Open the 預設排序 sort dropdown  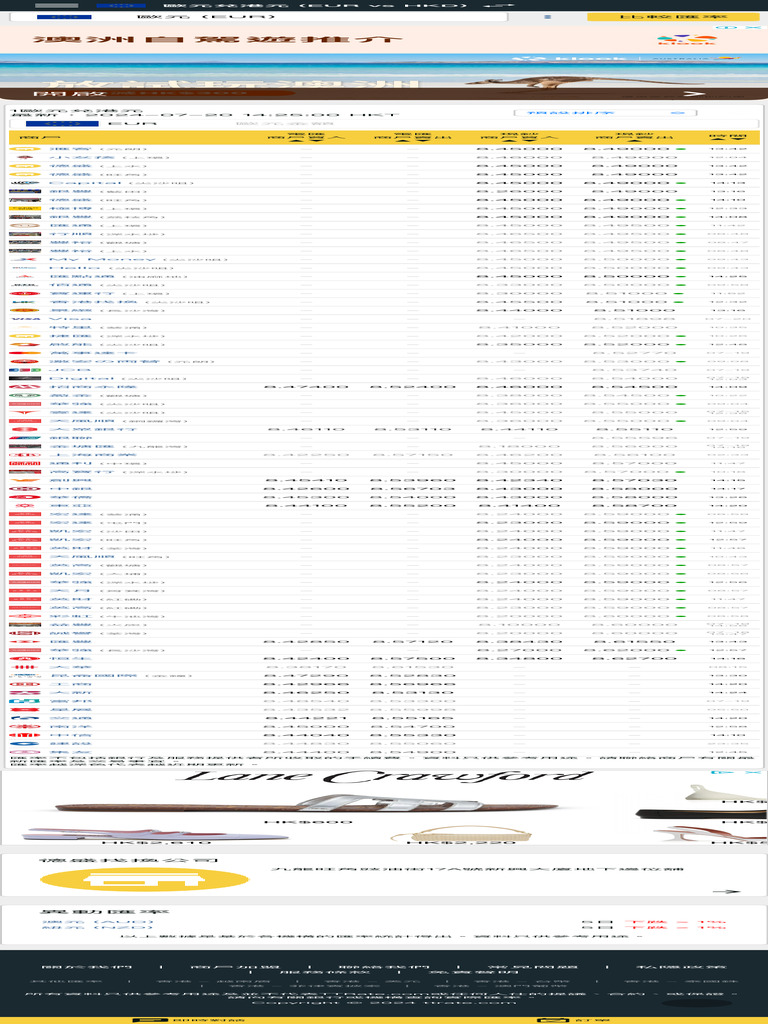click(605, 112)
